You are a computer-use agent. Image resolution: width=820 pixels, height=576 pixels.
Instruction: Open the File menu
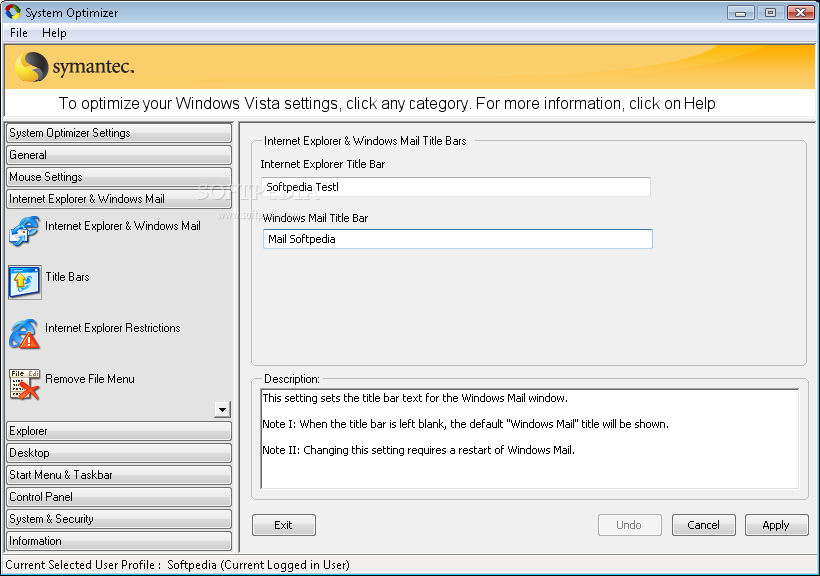point(19,33)
